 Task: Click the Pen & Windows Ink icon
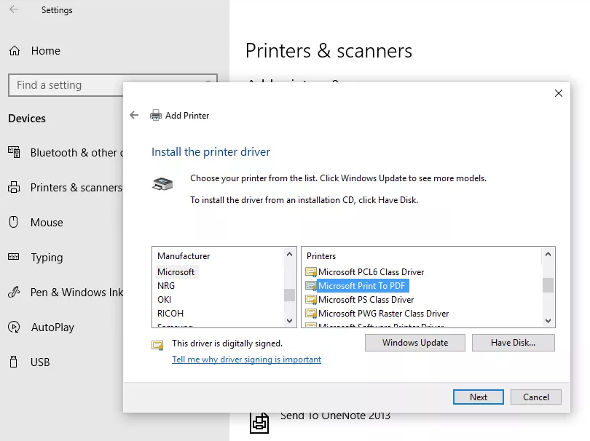pos(14,292)
